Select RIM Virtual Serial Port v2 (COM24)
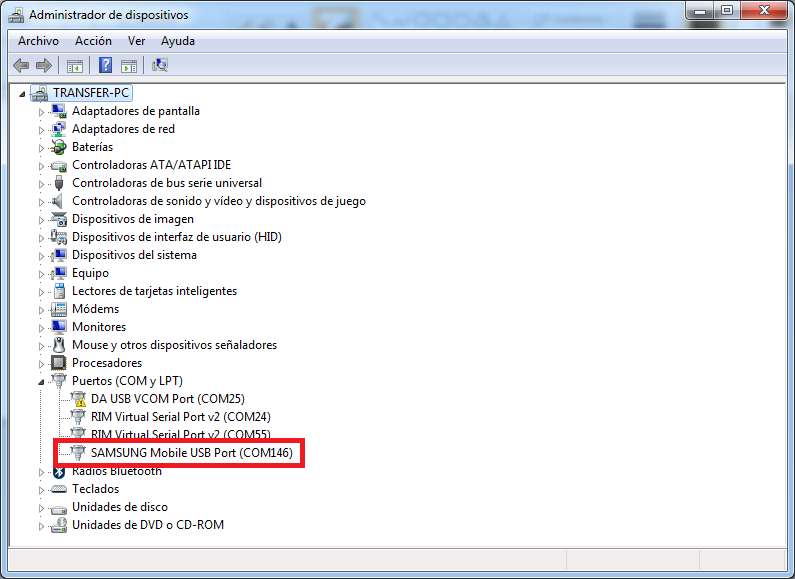795x579 pixels. coord(180,417)
